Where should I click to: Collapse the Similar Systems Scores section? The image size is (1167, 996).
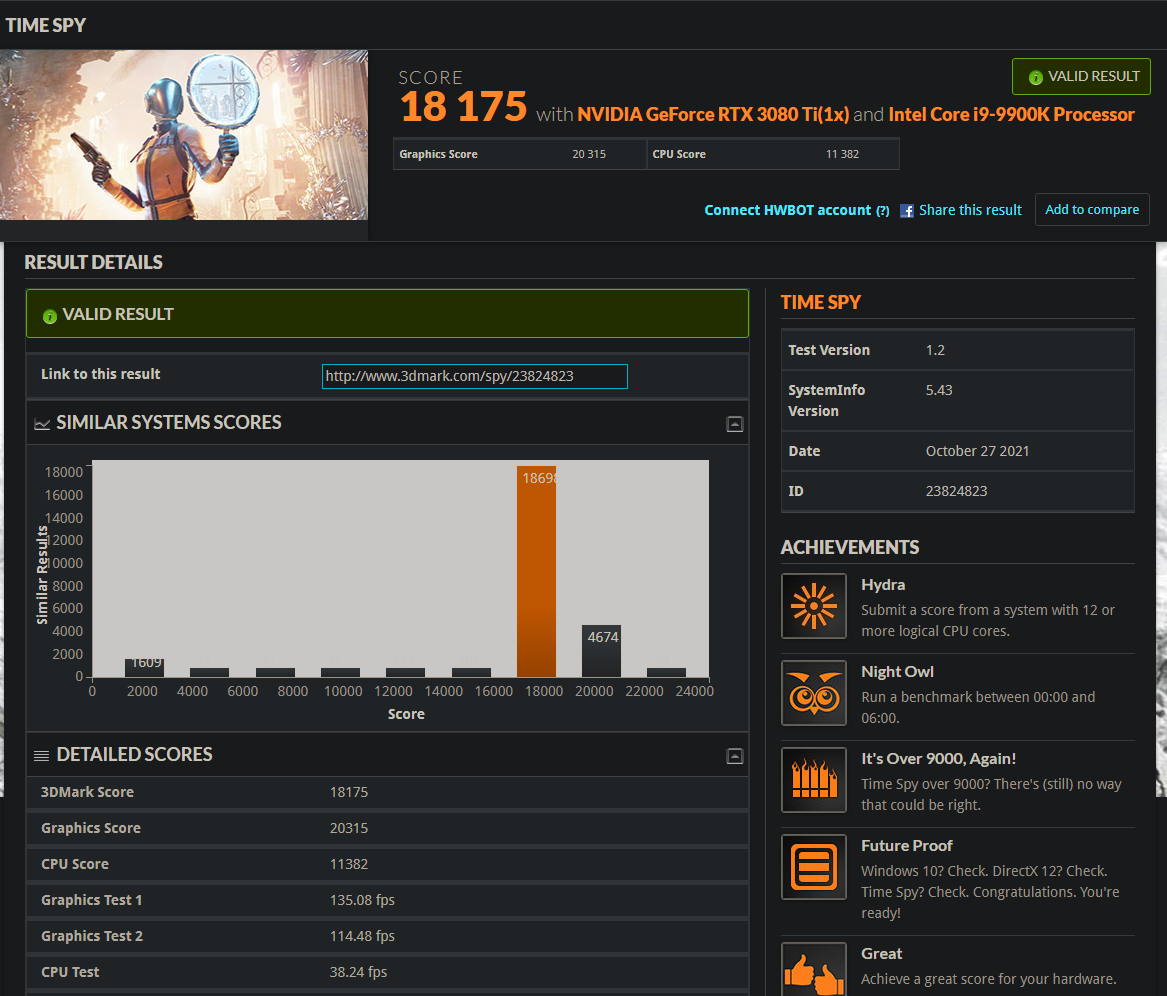click(x=735, y=424)
